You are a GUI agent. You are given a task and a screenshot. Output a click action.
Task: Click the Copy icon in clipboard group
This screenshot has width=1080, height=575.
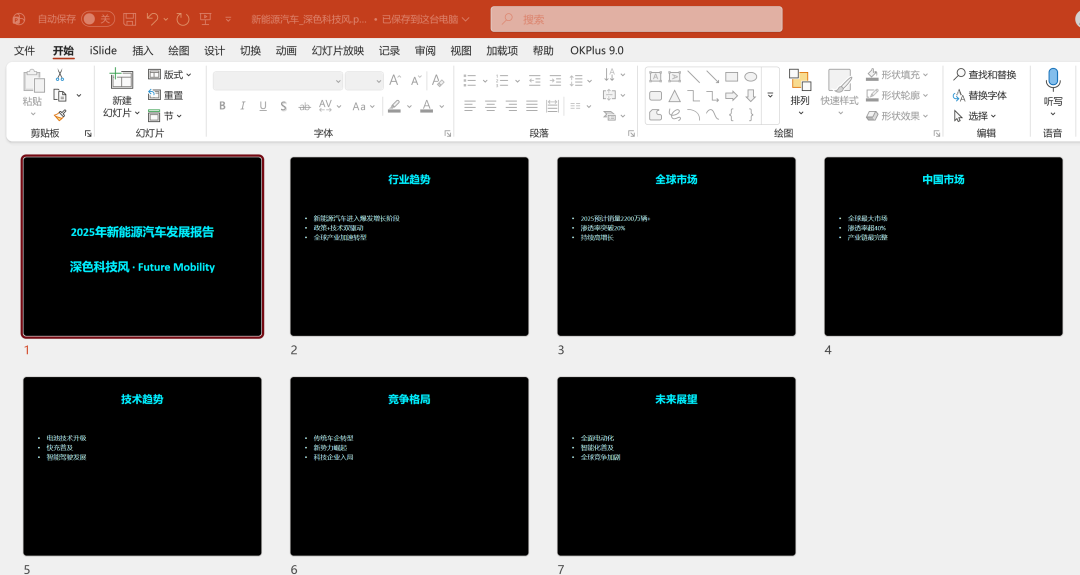pos(60,95)
